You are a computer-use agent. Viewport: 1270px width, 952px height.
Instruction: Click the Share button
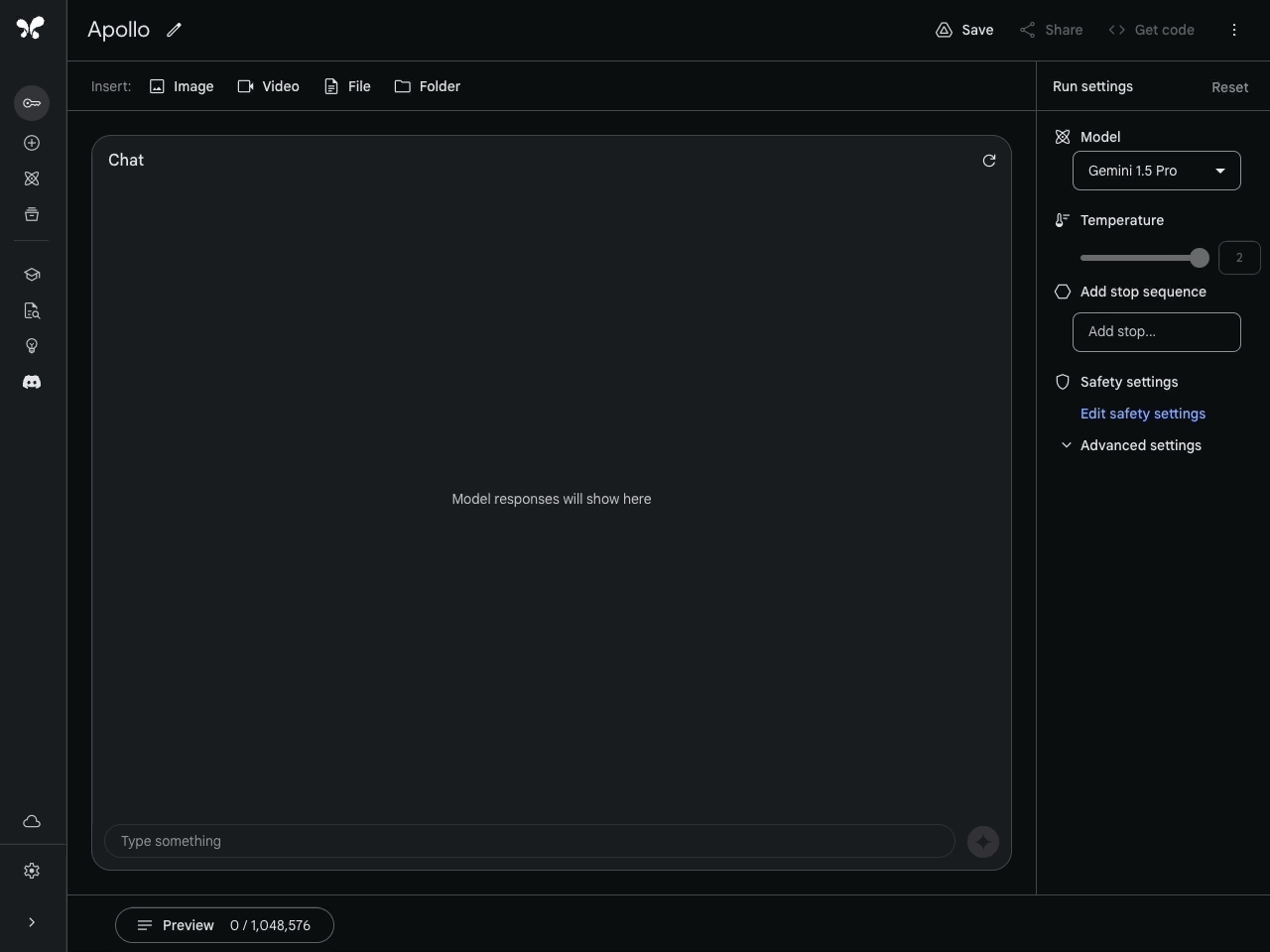coord(1051,30)
